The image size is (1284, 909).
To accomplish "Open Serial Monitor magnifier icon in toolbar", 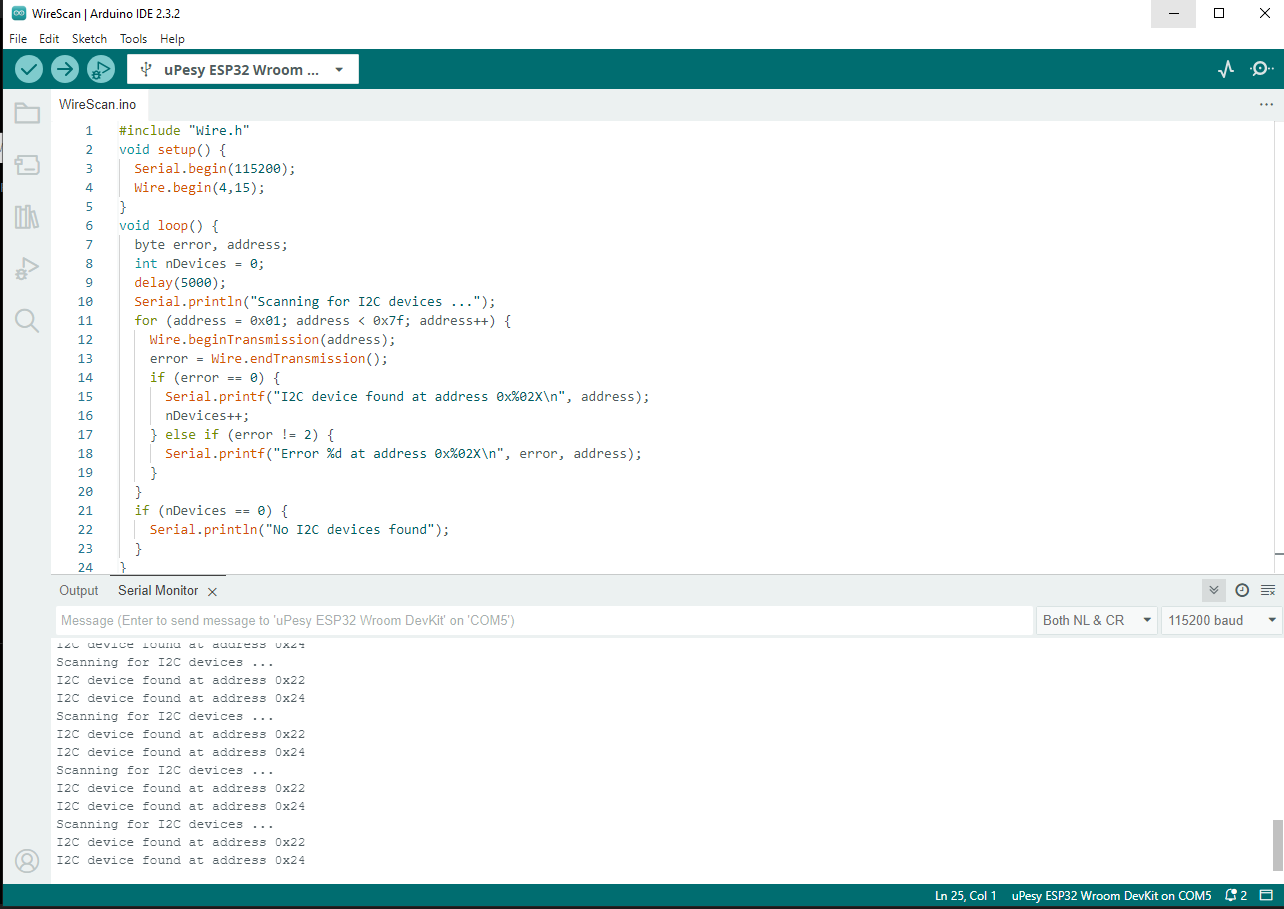I will tap(1261, 69).
